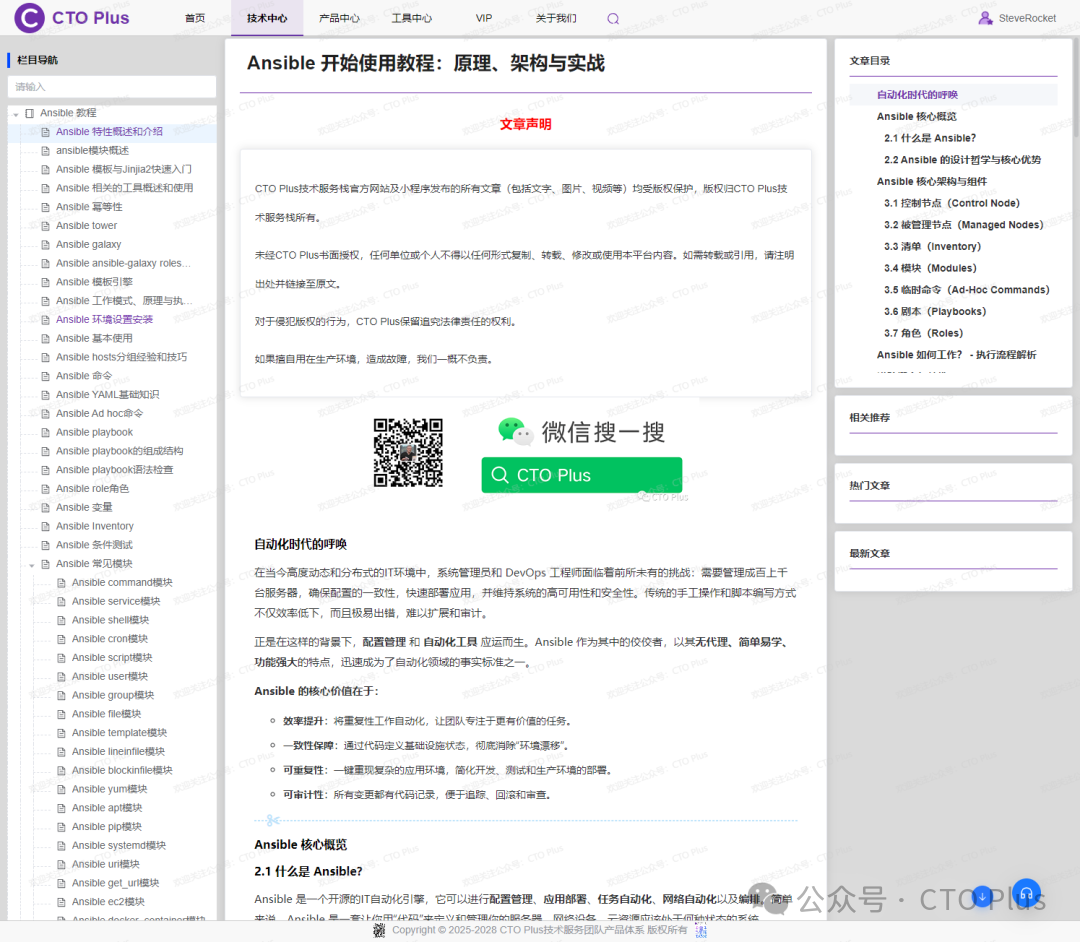Open the site search magnifier in the navbar
This screenshot has width=1080, height=942.
(612, 17)
